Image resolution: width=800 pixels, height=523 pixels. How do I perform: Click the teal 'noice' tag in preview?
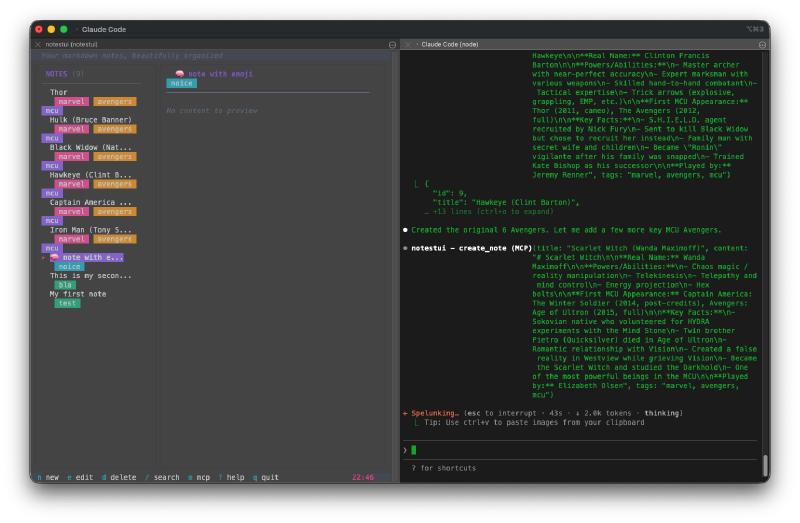click(x=181, y=84)
